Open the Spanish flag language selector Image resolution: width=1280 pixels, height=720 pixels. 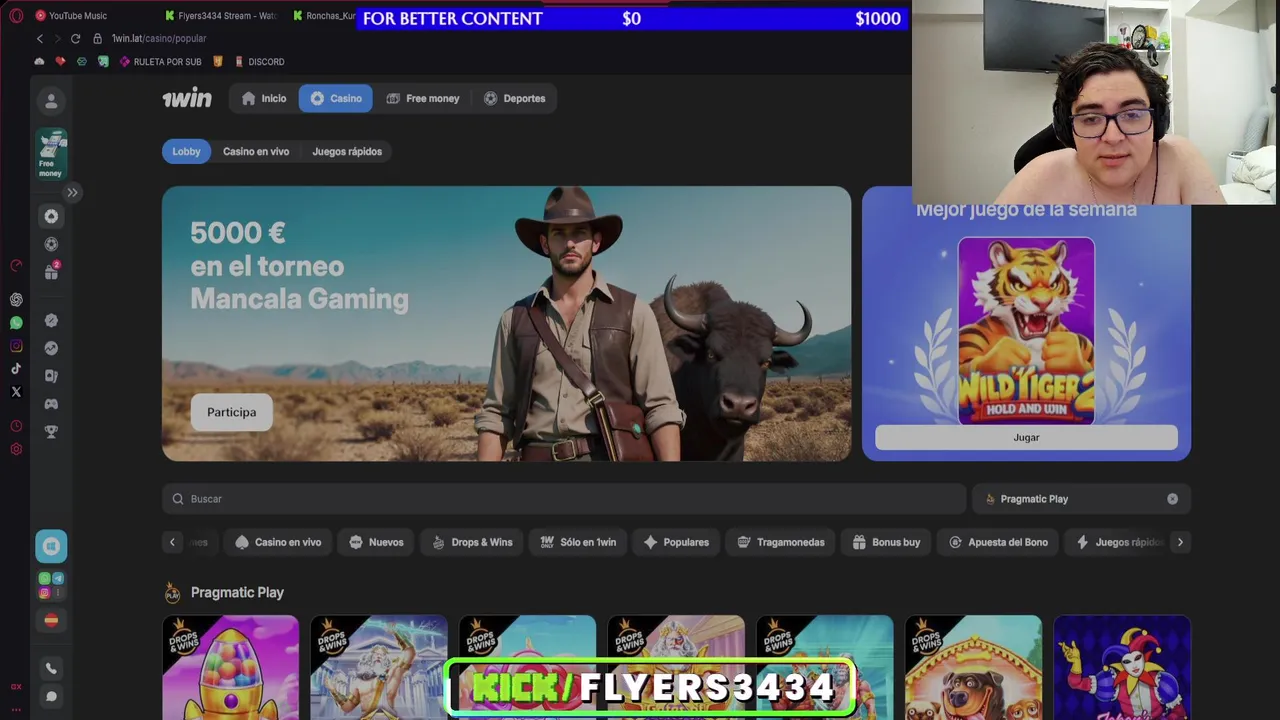tap(51, 620)
